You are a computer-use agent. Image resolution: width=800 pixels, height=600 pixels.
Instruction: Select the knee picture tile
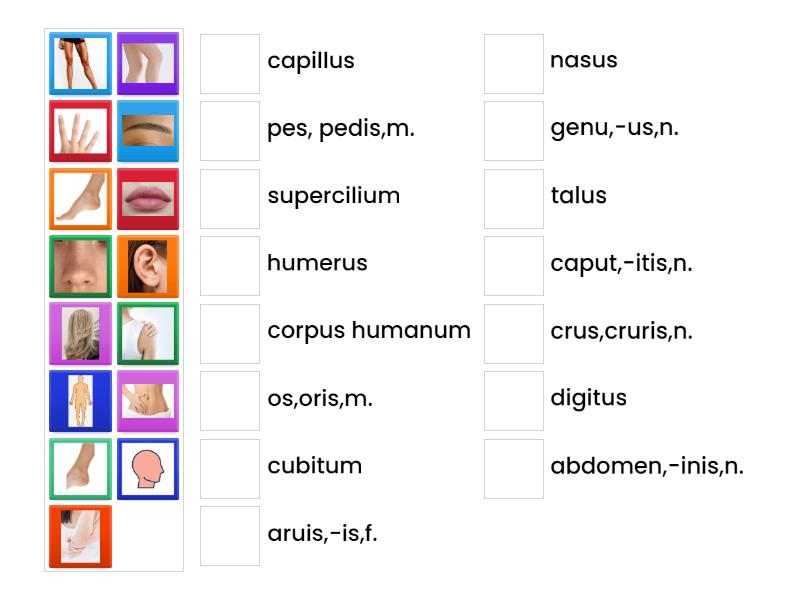148,62
